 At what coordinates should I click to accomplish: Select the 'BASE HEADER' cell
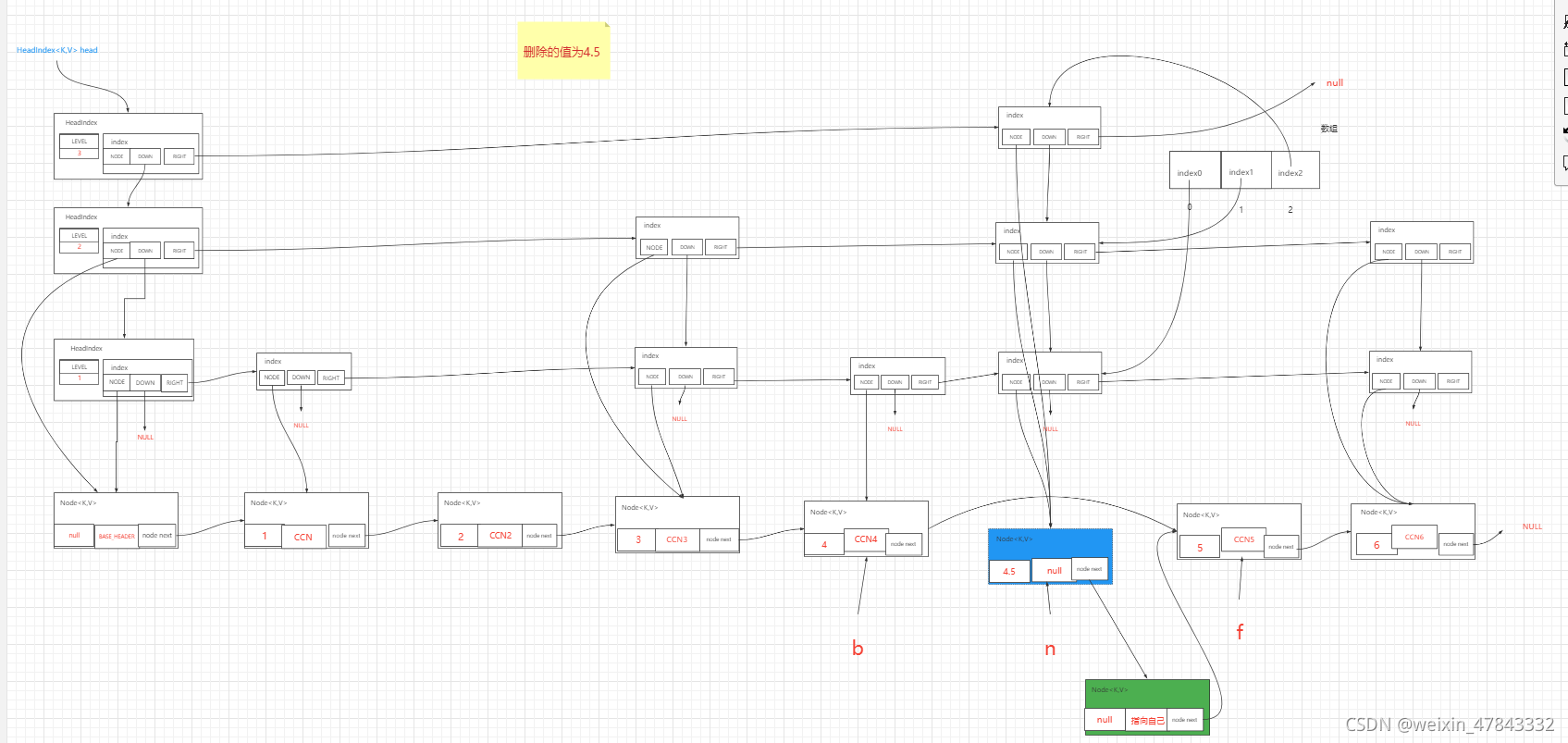click(117, 536)
